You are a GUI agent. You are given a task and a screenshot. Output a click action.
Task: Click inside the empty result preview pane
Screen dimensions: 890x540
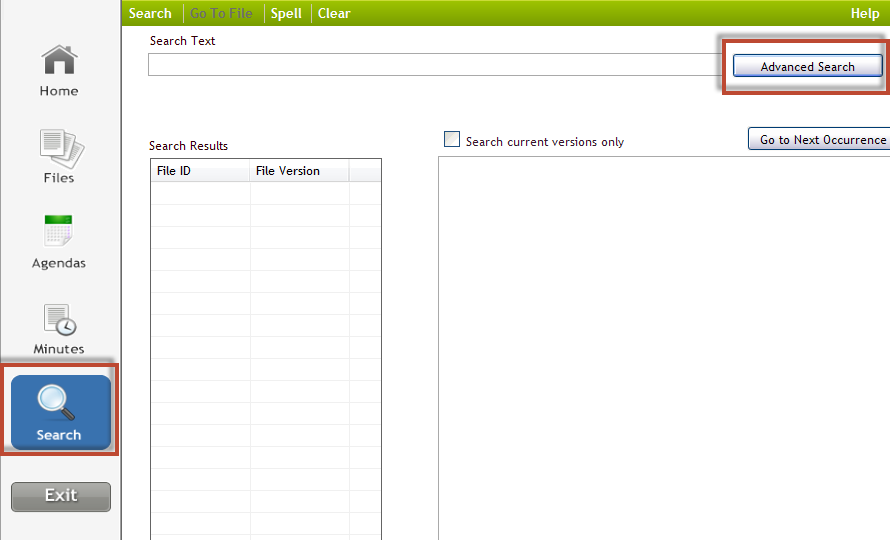660,350
